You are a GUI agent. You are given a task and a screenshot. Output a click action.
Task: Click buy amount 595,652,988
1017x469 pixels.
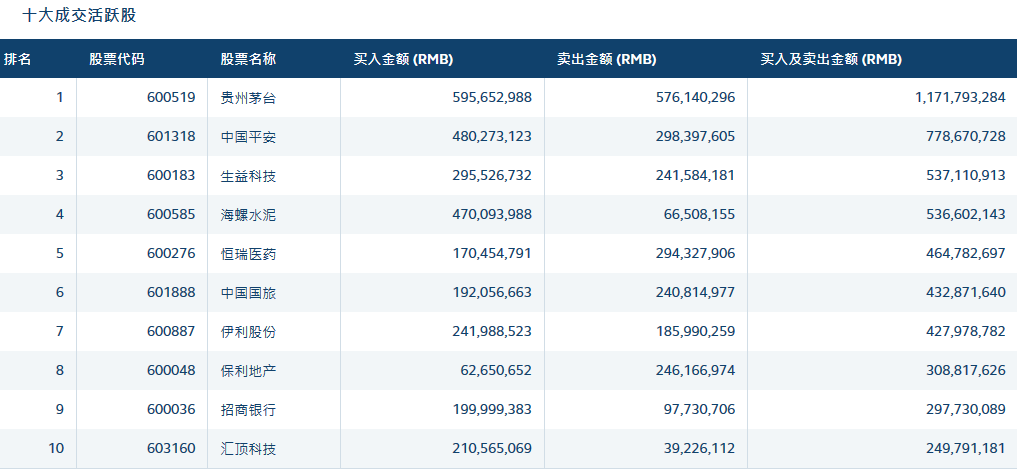point(492,97)
